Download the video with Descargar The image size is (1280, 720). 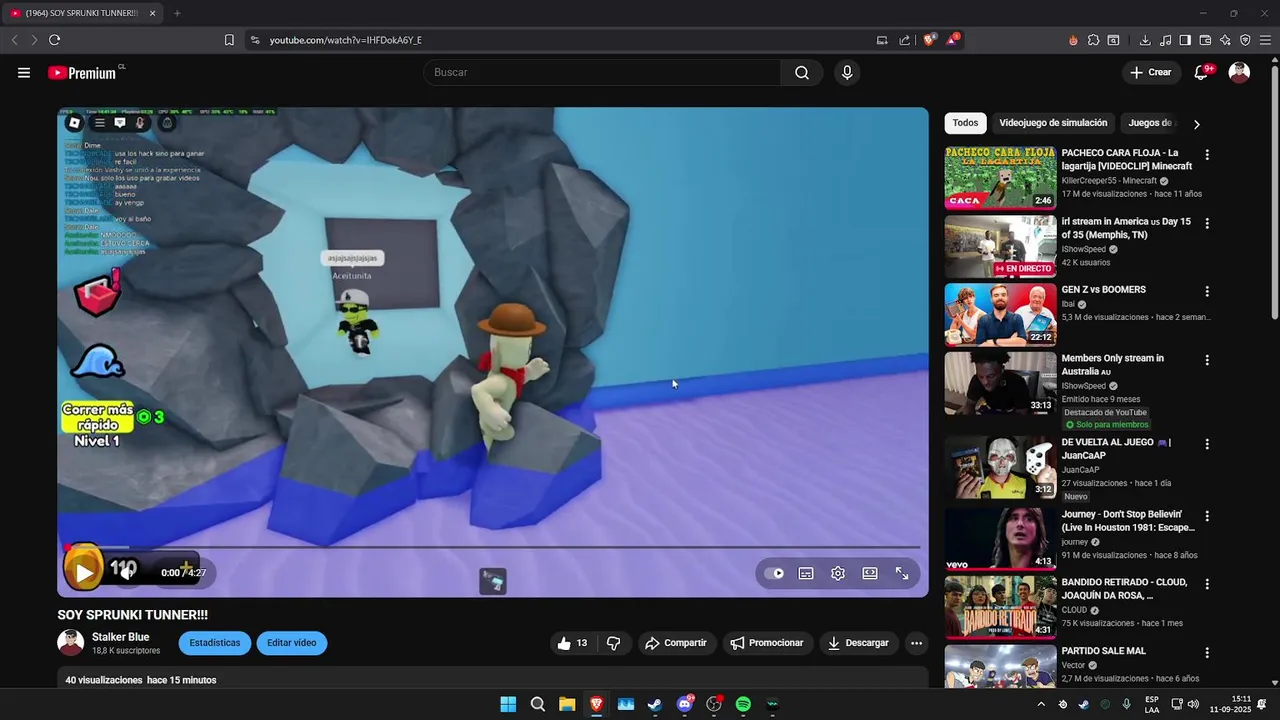coord(858,643)
